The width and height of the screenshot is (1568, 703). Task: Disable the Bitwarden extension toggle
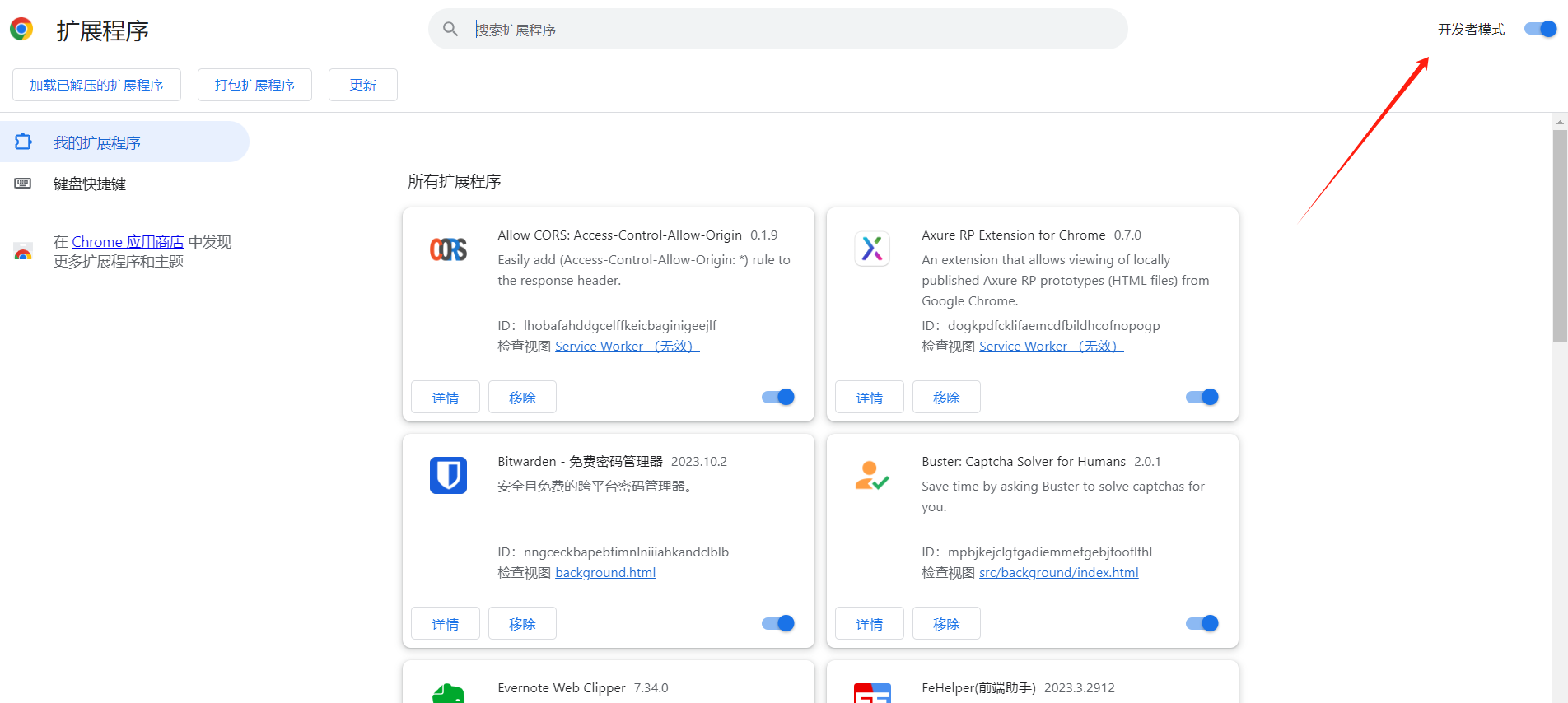tap(777, 623)
